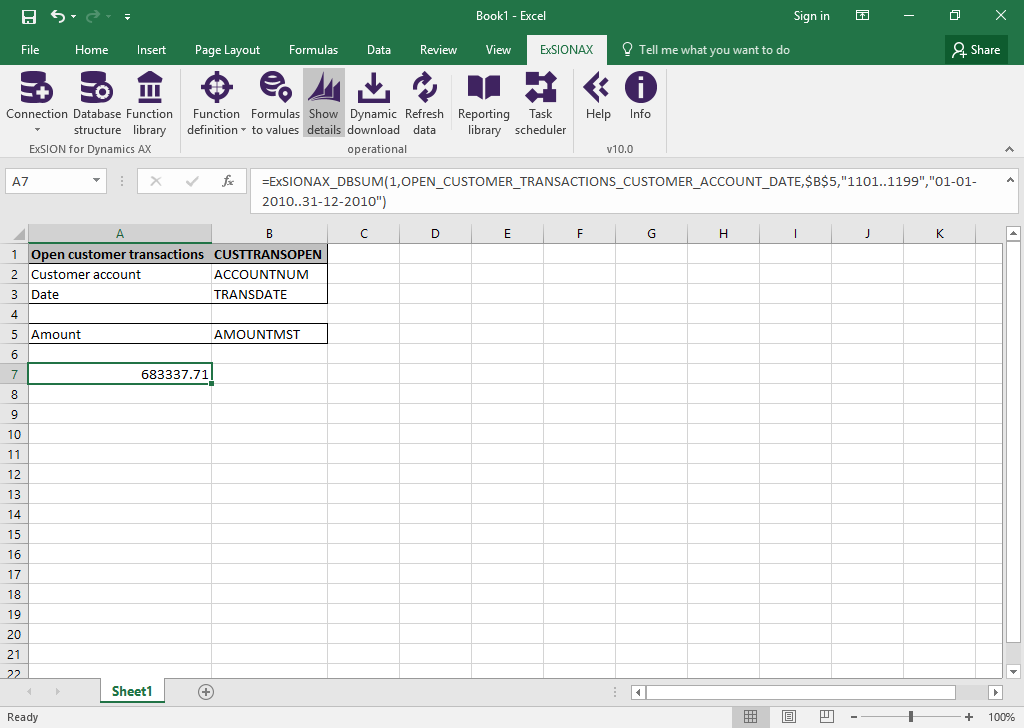This screenshot has width=1024, height=728.
Task: Open the Reporting library
Action: point(484,103)
